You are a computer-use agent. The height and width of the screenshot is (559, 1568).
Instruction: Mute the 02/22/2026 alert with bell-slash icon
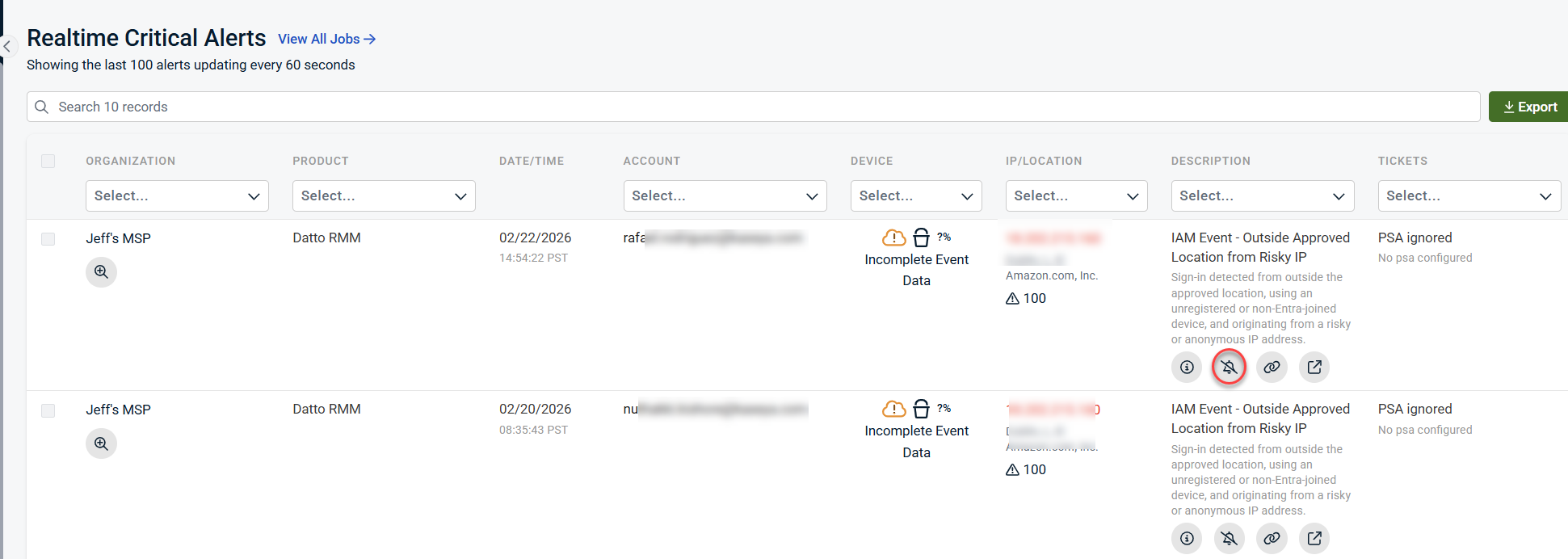[x=1229, y=368]
